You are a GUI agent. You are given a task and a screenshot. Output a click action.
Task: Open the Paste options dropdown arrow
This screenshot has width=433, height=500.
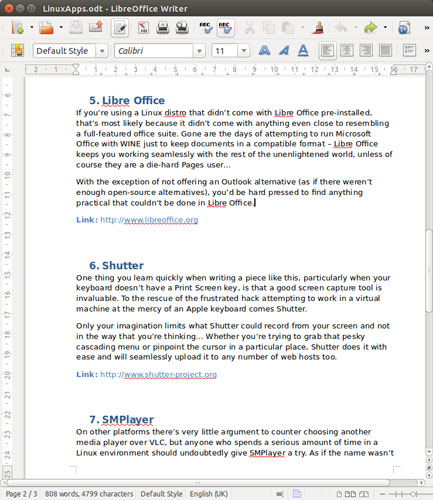[x=302, y=27]
